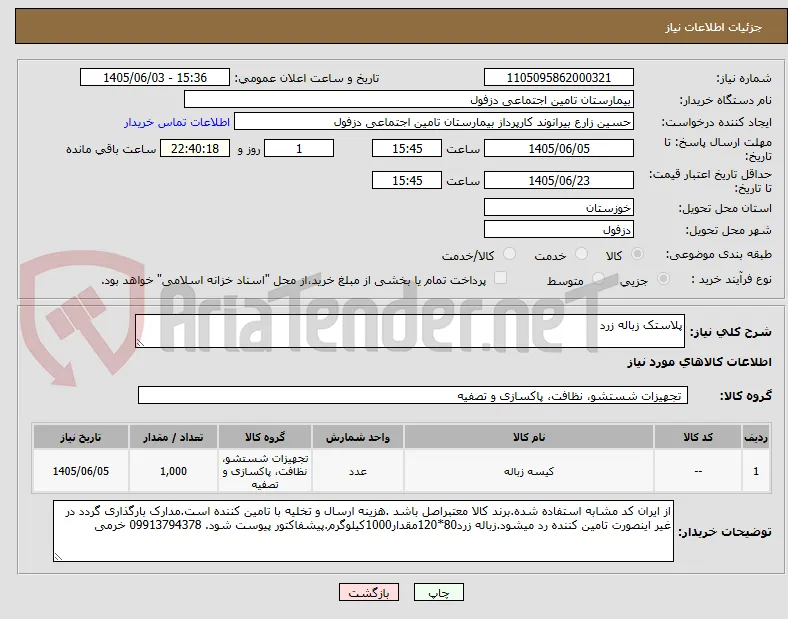
Task: Click the remaining days field showing 1
Action: tap(299, 149)
